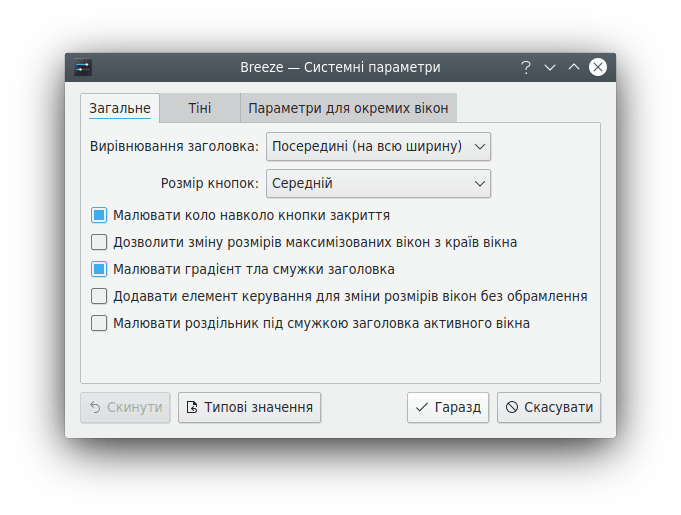681x515 pixels.
Task: Click the system settings icon in title bar
Action: [x=83, y=67]
